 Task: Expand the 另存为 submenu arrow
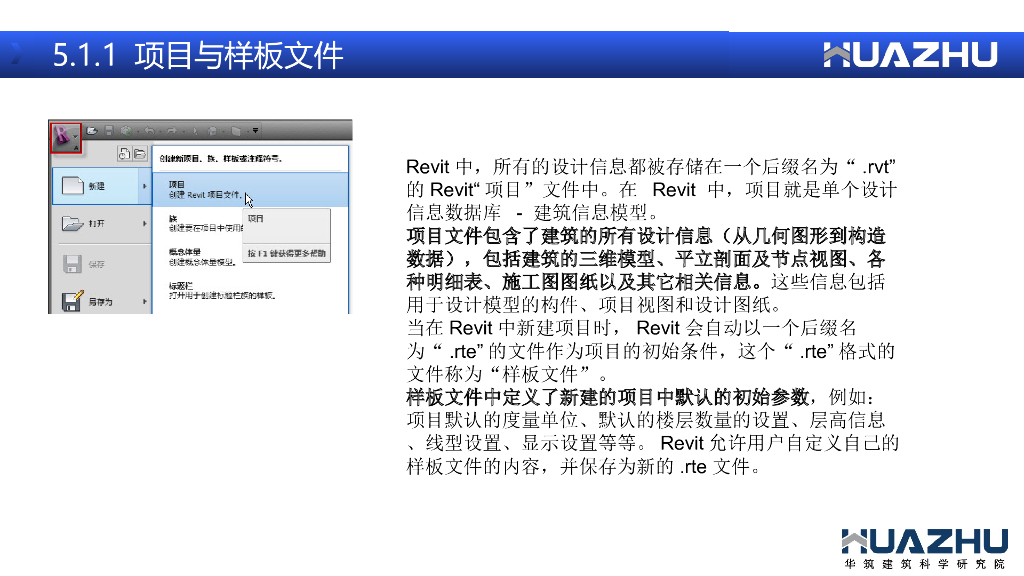tap(144, 301)
